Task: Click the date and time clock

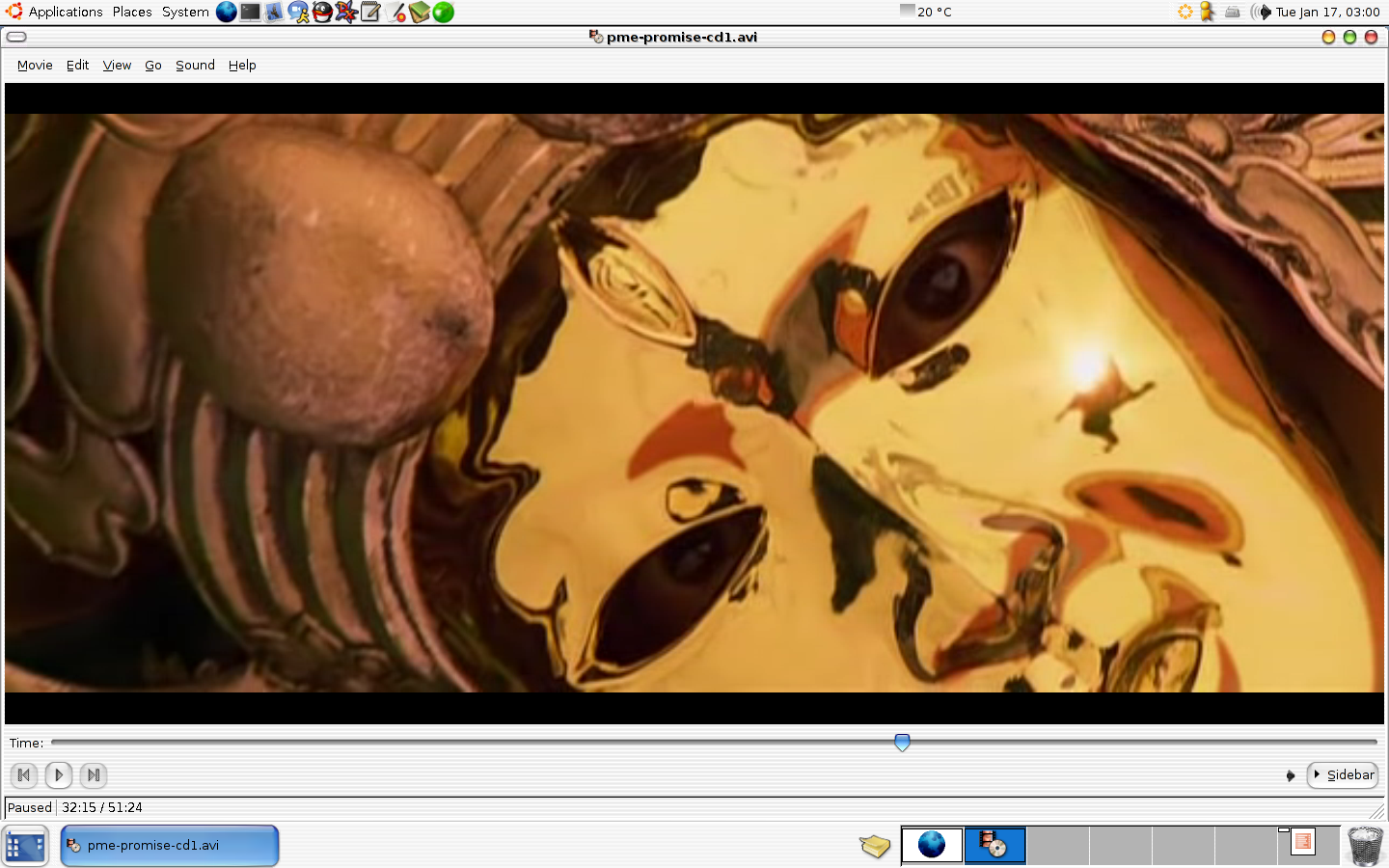Action: [x=1327, y=12]
